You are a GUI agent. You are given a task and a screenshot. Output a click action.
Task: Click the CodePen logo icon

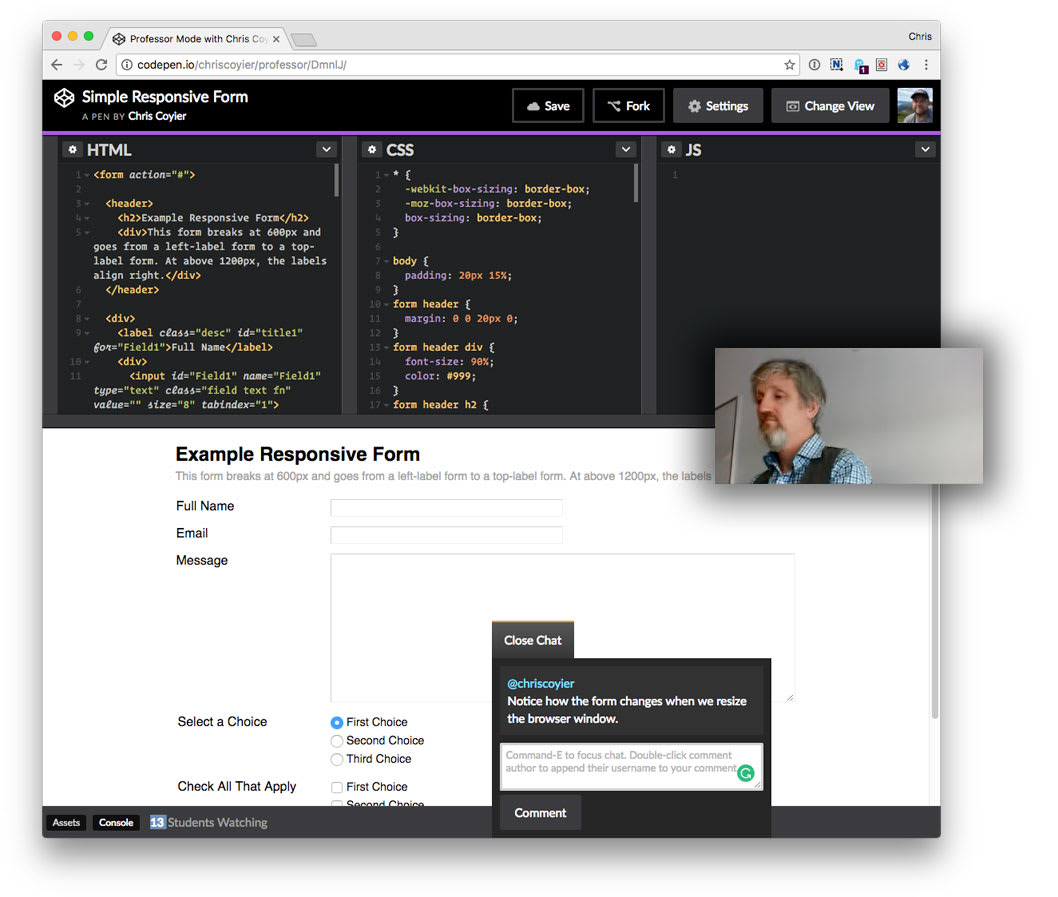click(64, 98)
